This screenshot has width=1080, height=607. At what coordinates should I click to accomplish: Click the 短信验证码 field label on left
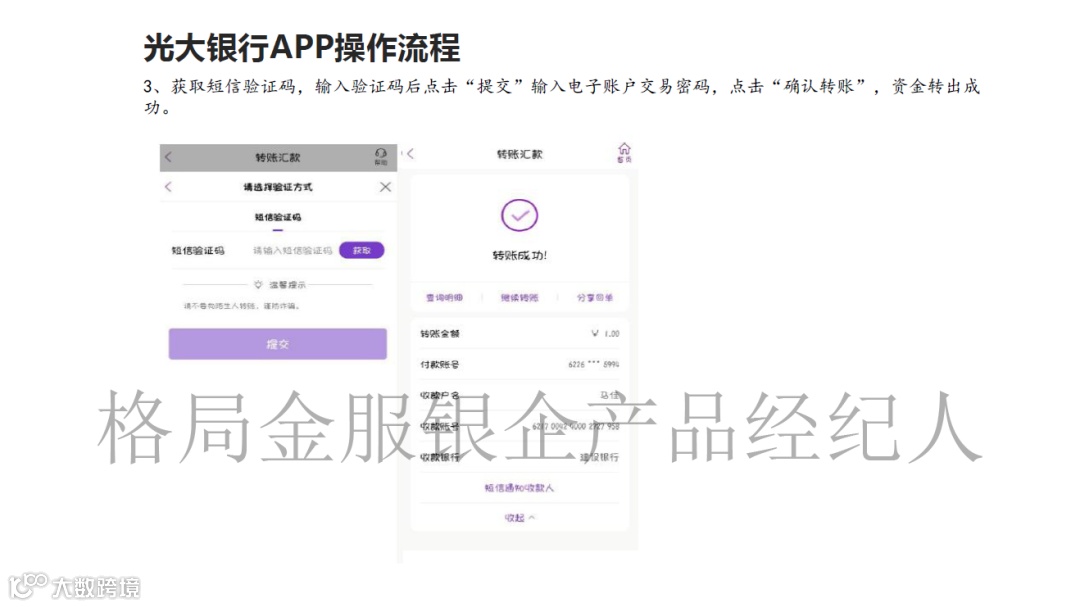198,251
